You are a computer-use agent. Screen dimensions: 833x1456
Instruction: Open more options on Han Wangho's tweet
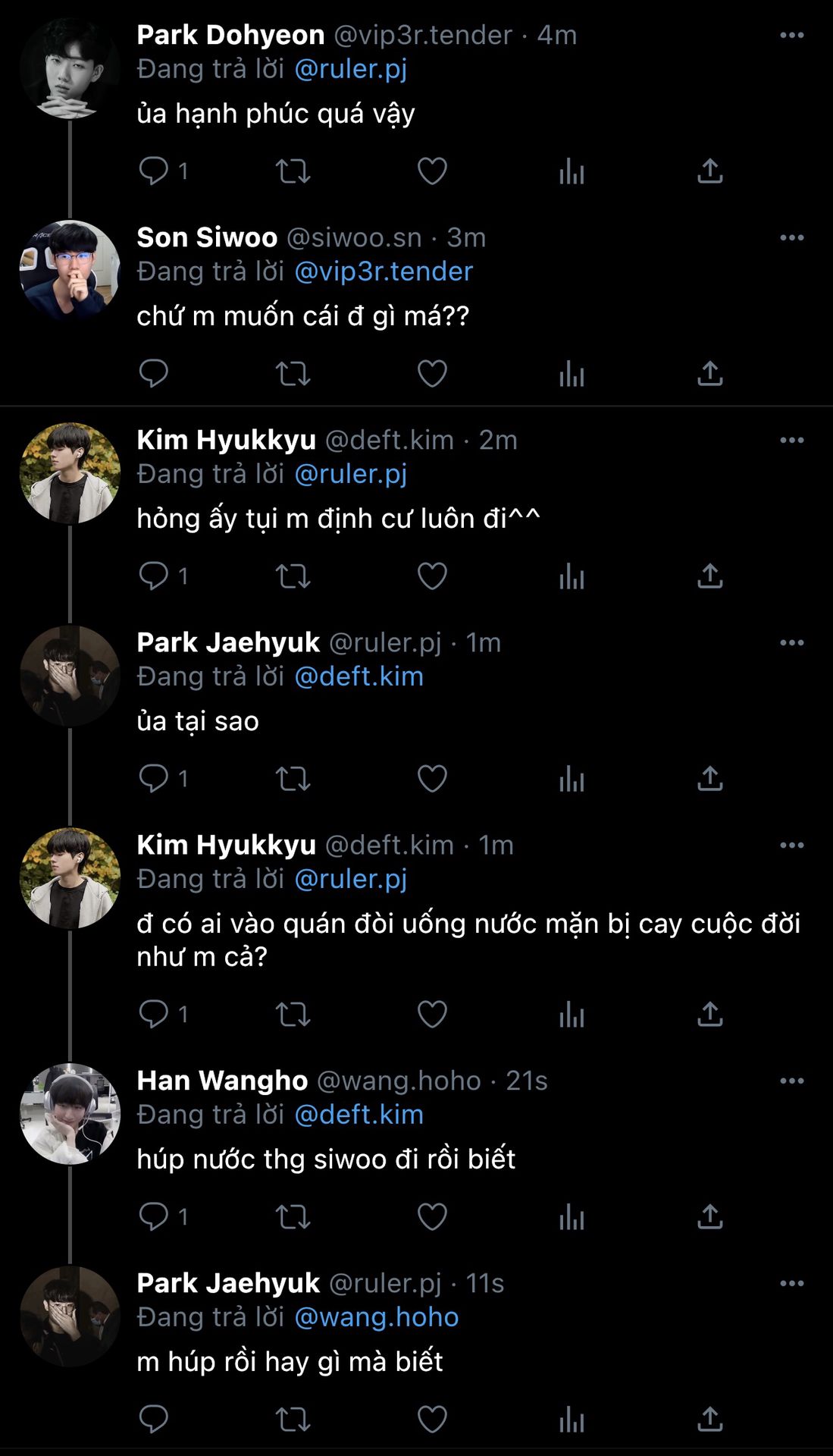(791, 1081)
